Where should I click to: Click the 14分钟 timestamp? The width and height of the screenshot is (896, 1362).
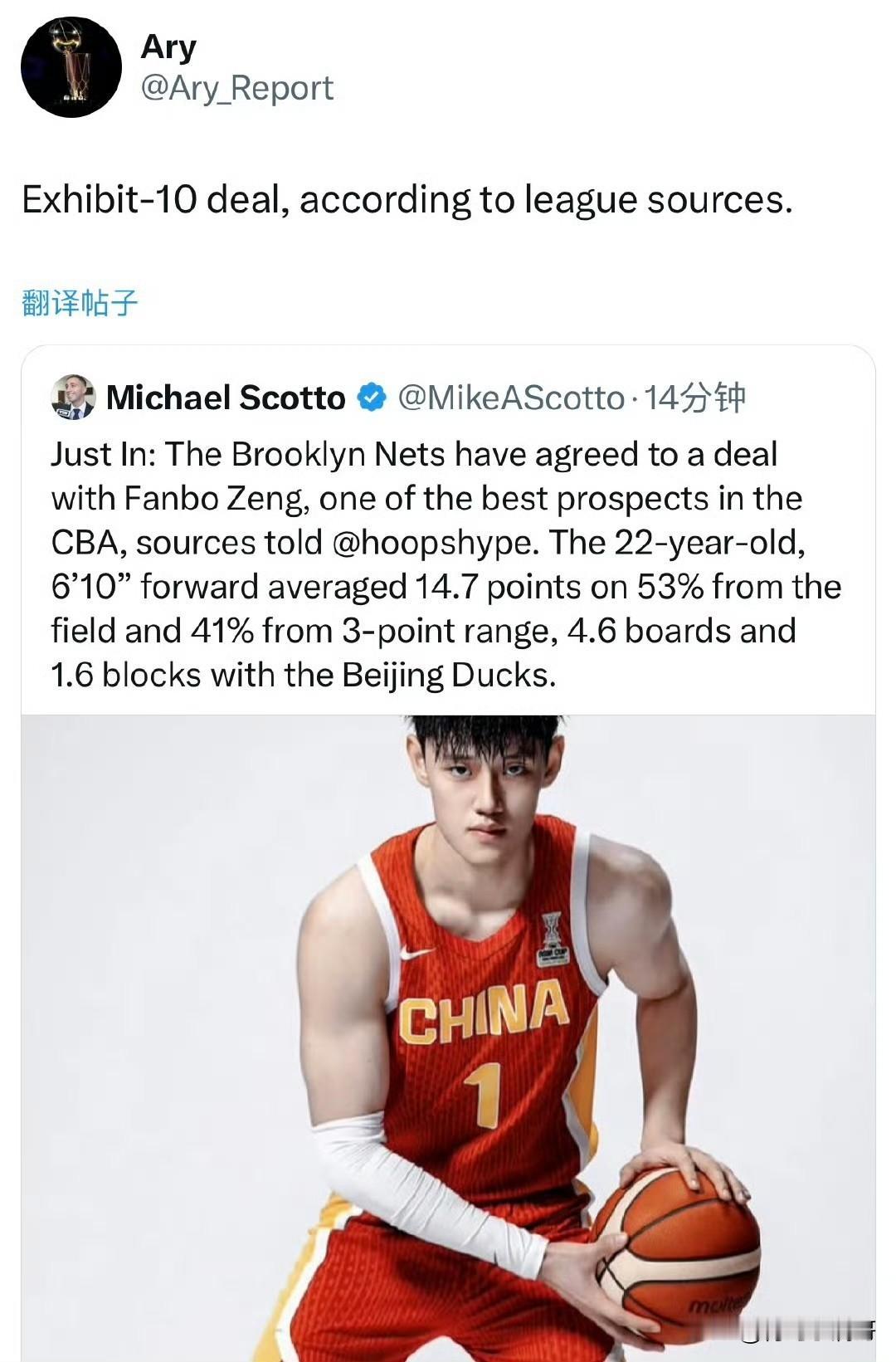pyautogui.click(x=695, y=398)
